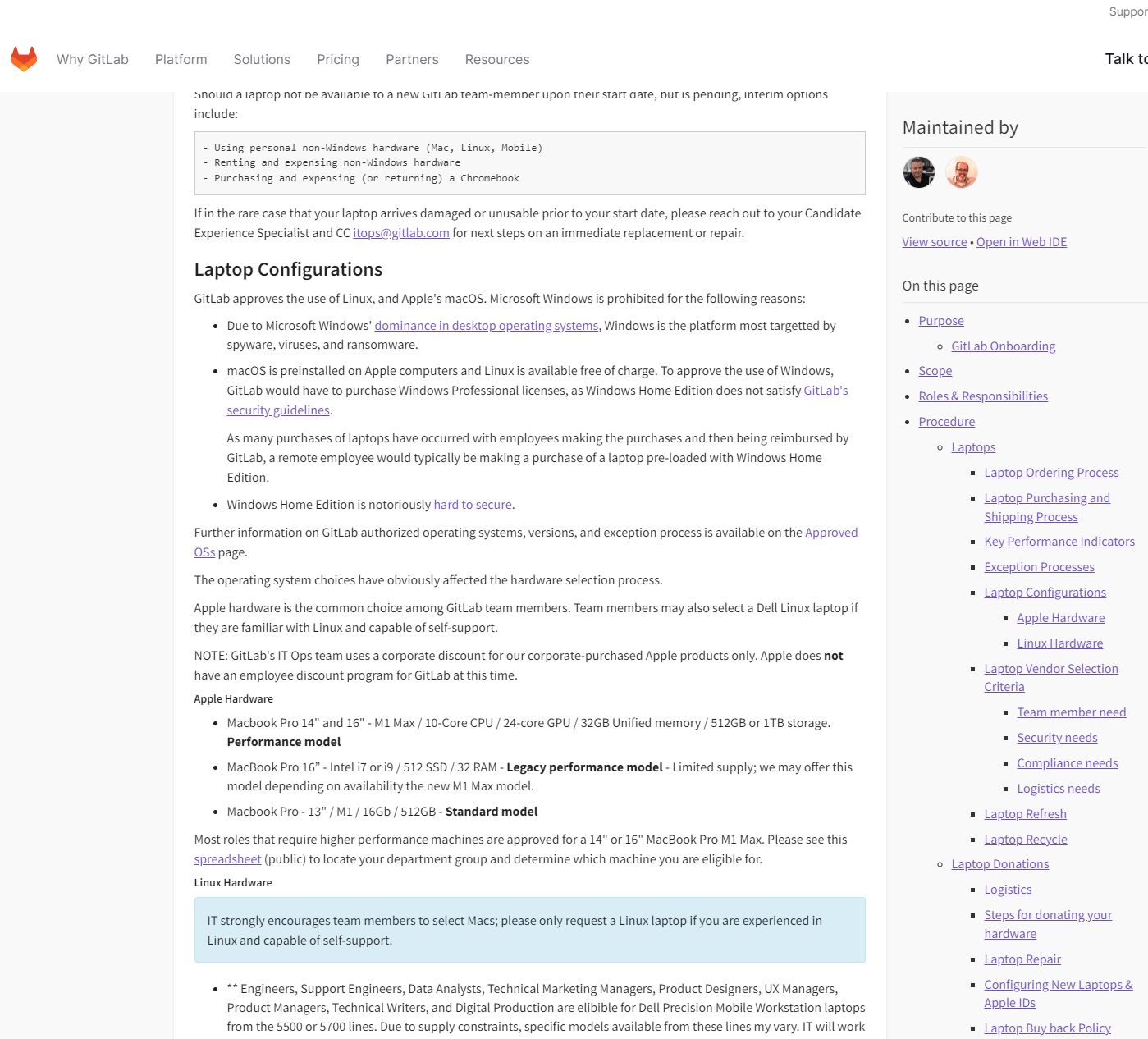
Task: Click the first maintainer avatar
Action: point(918,172)
